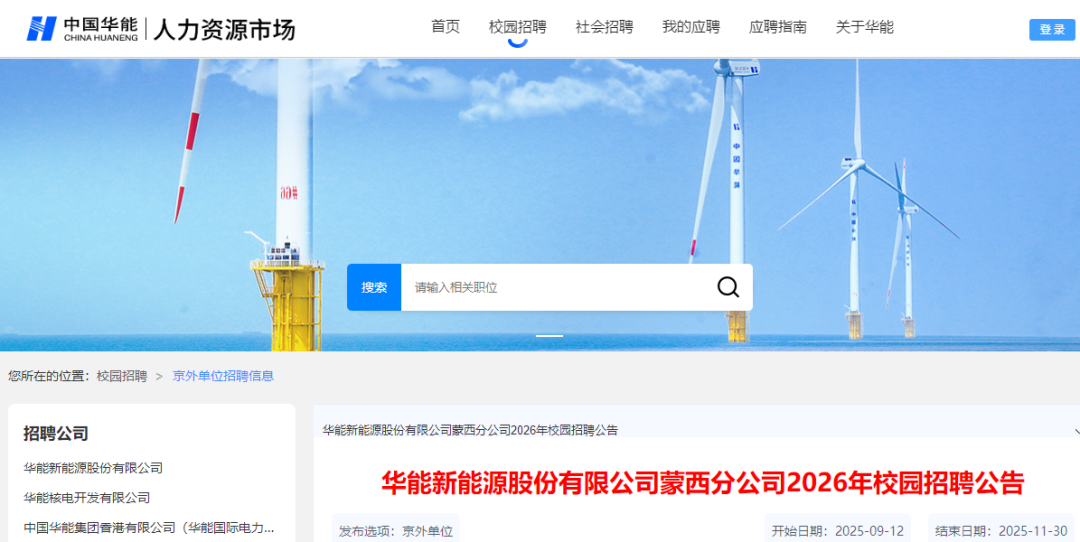Select 华能核电开发有限公司 in company list
This screenshot has width=1080, height=542.
click(87, 498)
